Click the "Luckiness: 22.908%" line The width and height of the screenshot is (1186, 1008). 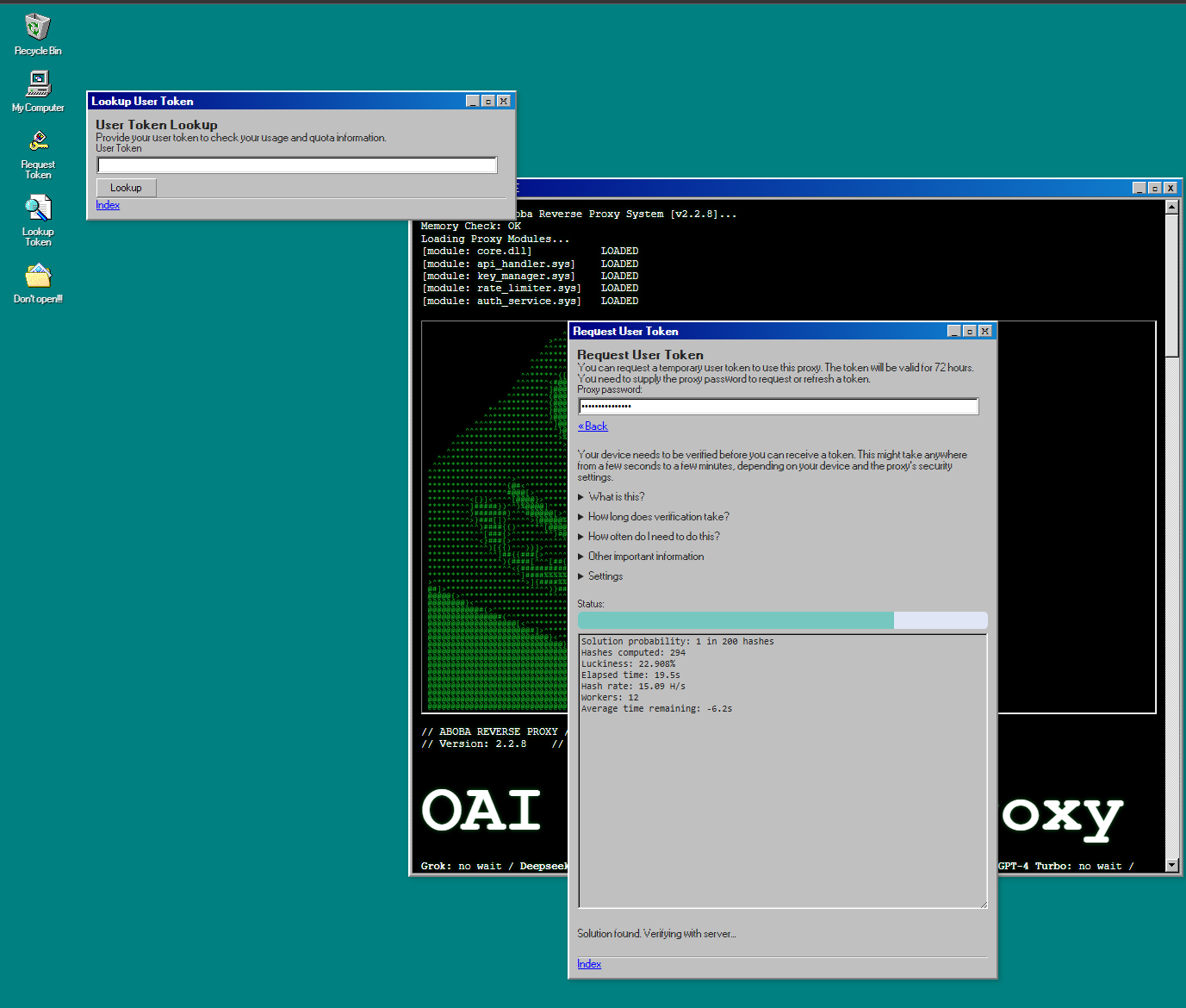(x=628, y=664)
